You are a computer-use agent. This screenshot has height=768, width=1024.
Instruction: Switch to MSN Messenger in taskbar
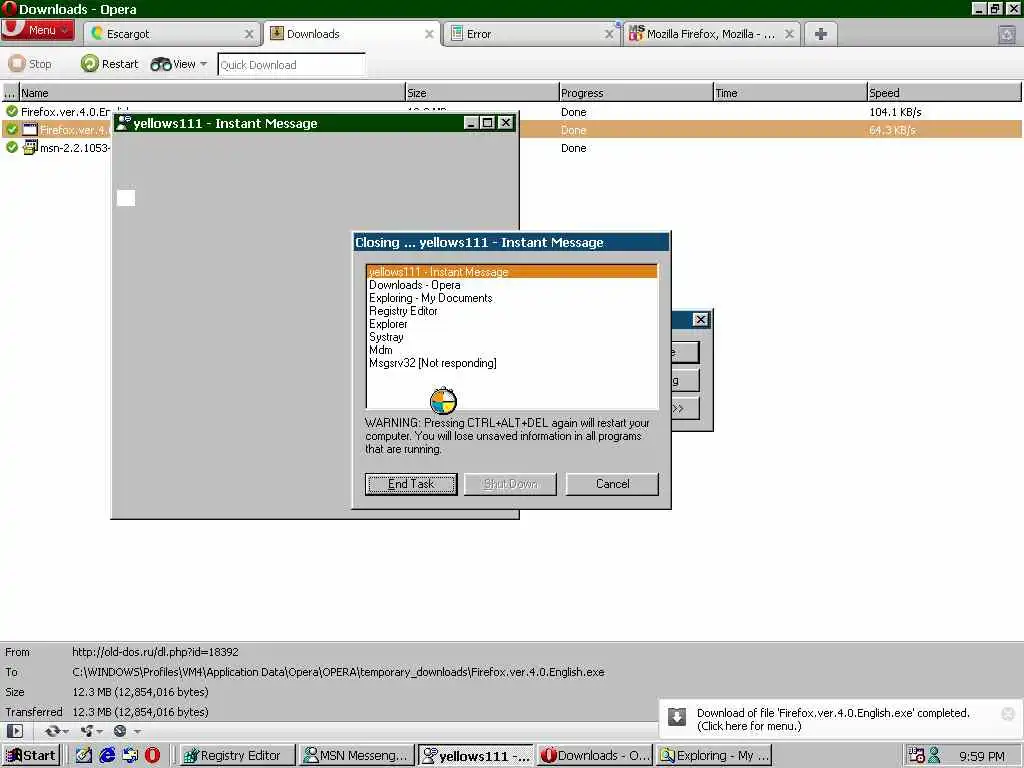pyautogui.click(x=357, y=756)
